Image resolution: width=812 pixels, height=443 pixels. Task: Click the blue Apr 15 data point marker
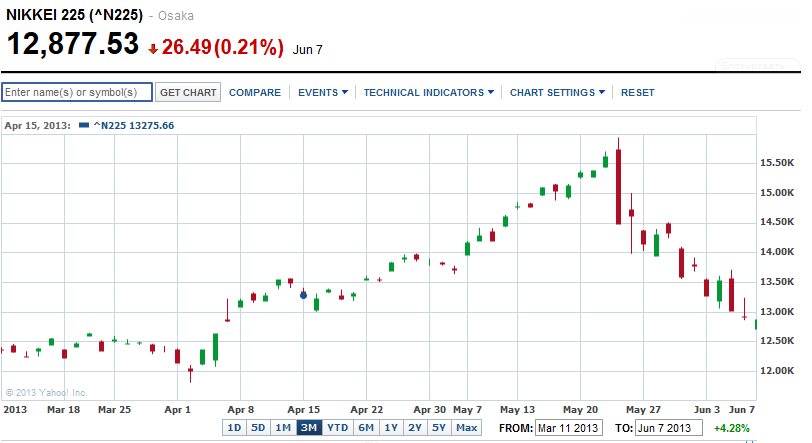point(303,295)
